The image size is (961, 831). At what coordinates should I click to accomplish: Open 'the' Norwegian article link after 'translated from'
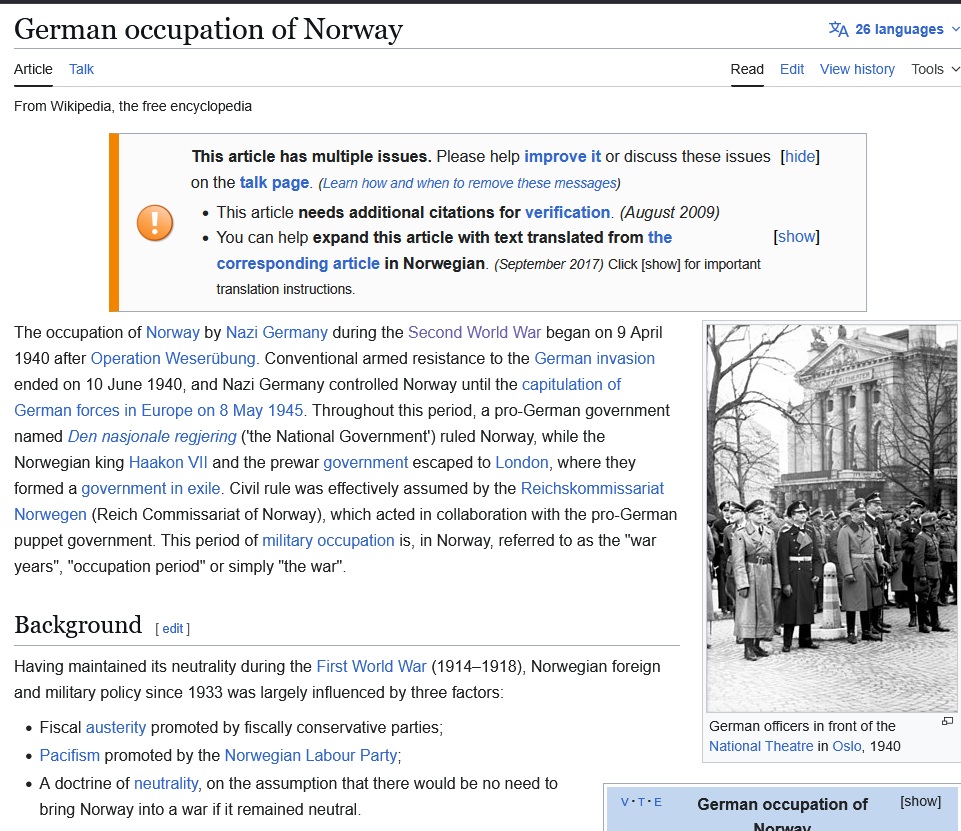tap(659, 237)
